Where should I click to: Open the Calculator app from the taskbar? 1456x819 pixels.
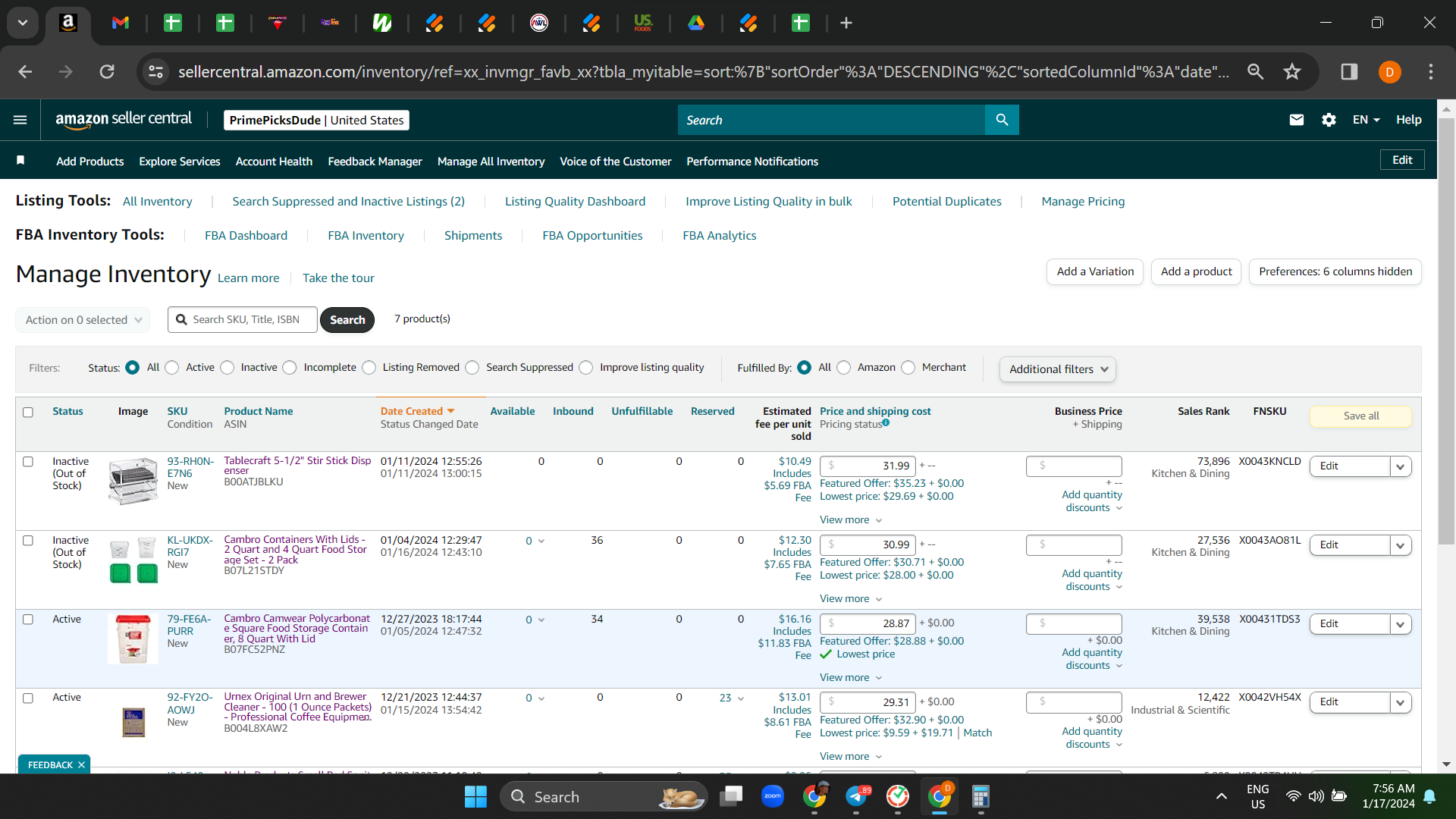pos(981,796)
